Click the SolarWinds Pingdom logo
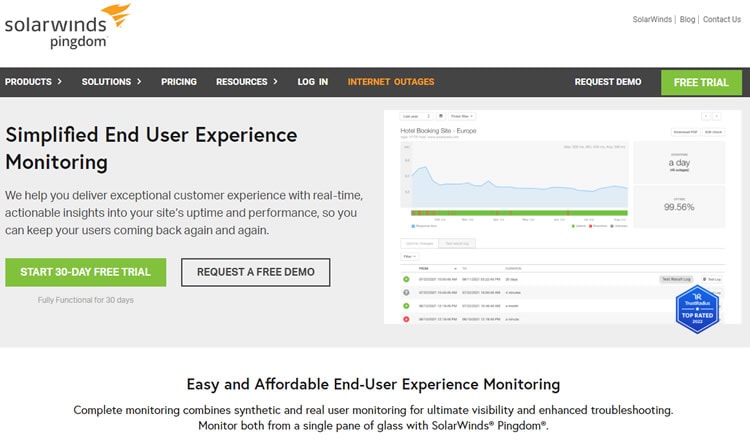The width and height of the screenshot is (750, 442). 67,26
